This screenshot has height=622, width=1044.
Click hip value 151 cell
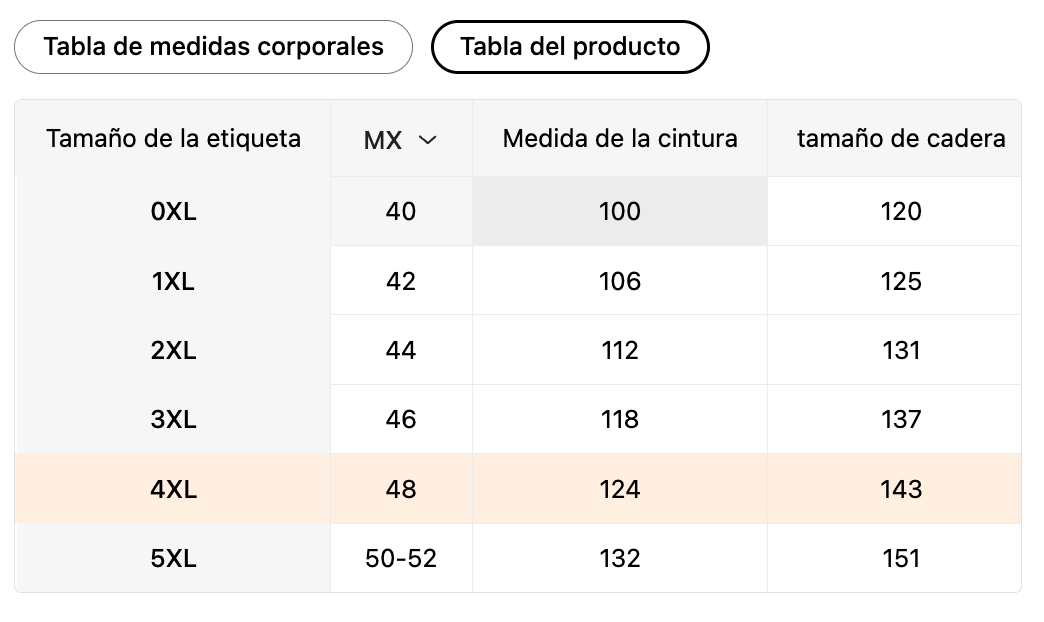pos(901,559)
